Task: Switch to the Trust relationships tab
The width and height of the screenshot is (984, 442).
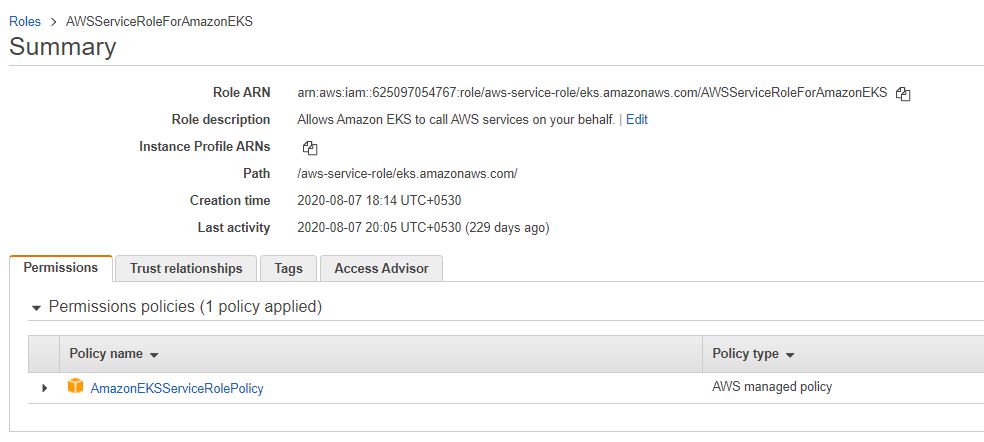Action: point(186,268)
